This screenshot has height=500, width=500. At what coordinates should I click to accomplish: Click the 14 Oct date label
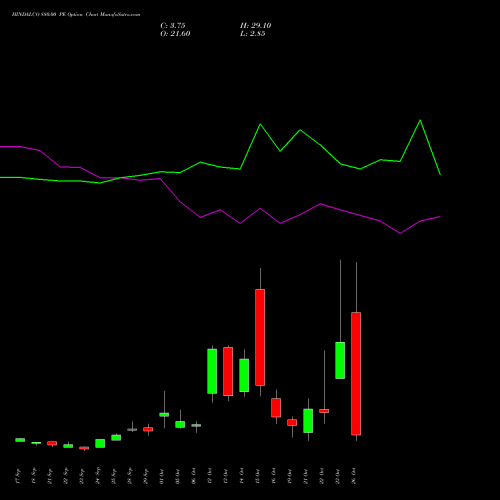(242, 476)
